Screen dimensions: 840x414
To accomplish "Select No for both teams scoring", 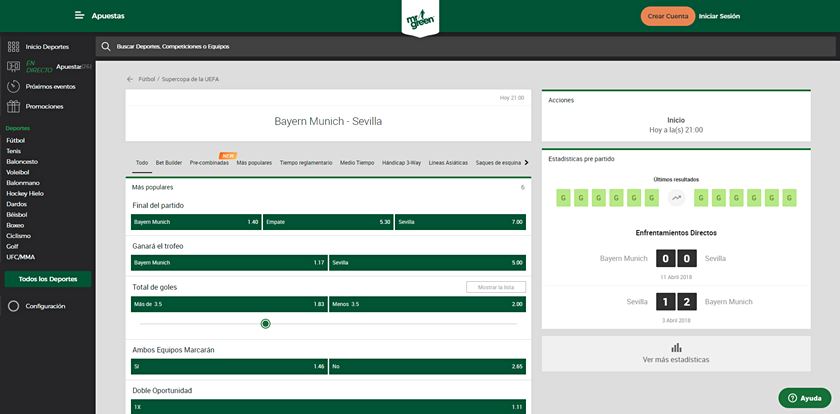I will click(428, 366).
